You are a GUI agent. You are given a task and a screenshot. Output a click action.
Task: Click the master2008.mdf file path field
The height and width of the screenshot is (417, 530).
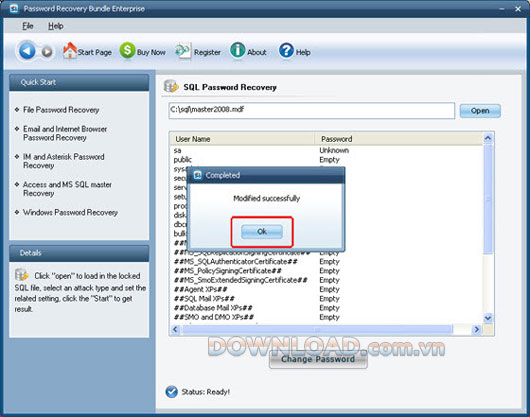click(312, 111)
